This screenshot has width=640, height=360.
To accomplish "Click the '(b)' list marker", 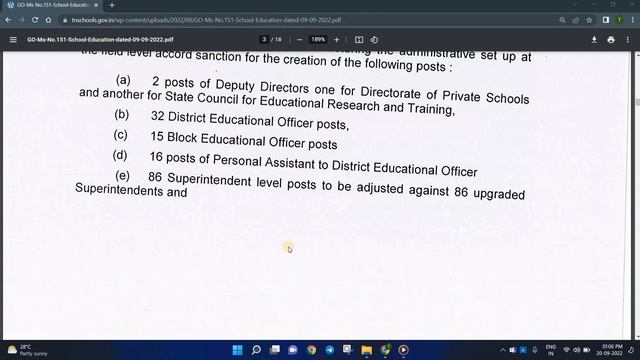I will (122, 114).
